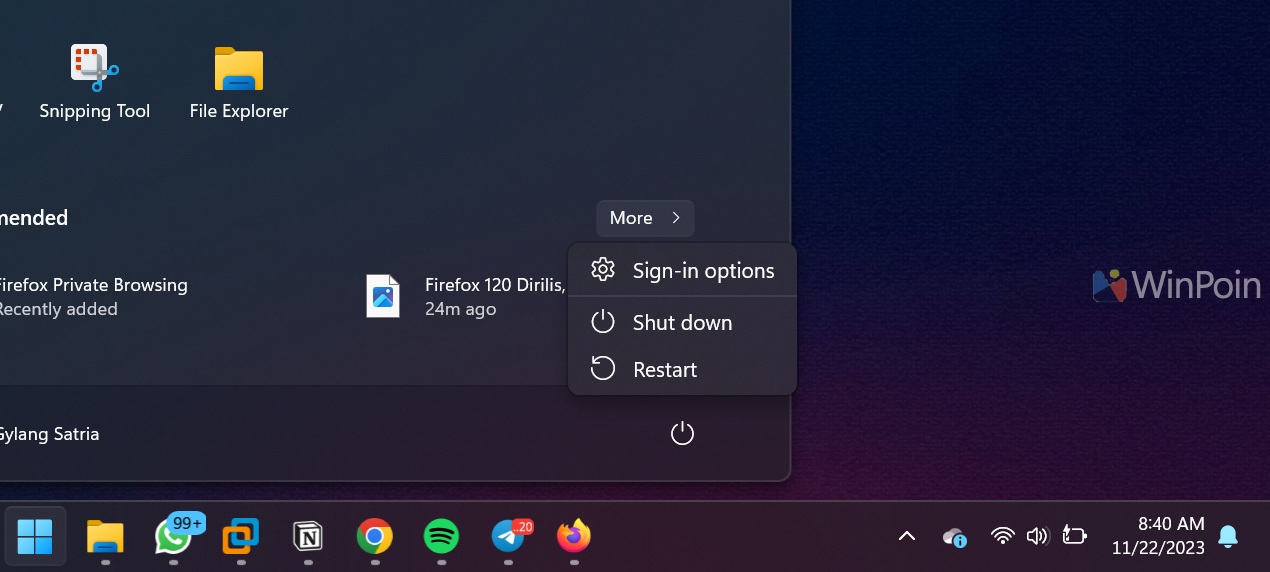Open VMware from the taskbar
1270x572 pixels.
point(240,537)
